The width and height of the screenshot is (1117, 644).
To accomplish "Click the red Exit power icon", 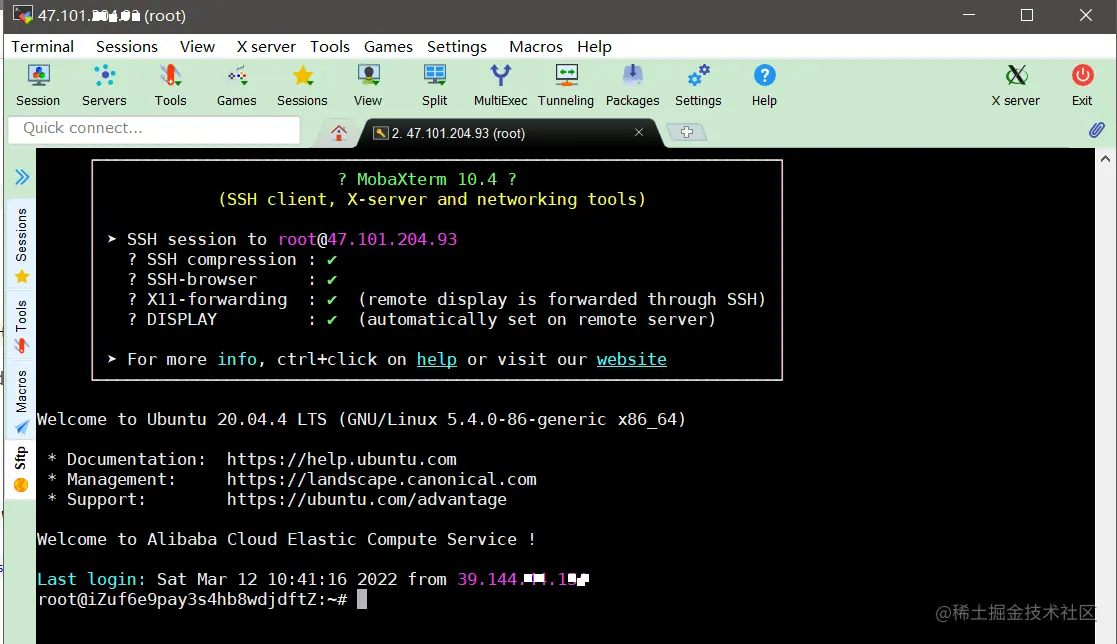I will pyautogui.click(x=1082, y=85).
